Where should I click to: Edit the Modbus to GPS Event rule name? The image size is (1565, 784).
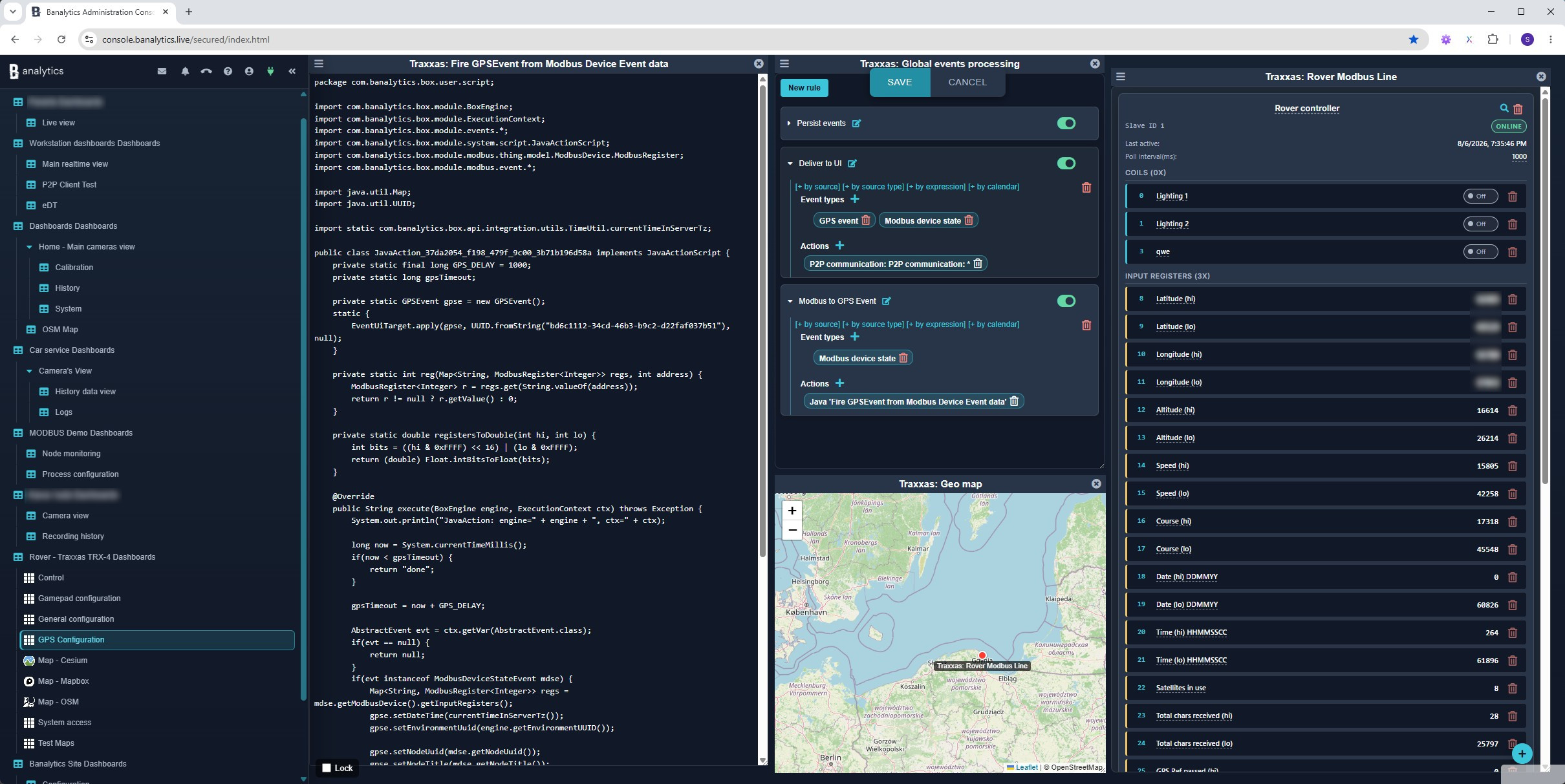pos(887,301)
